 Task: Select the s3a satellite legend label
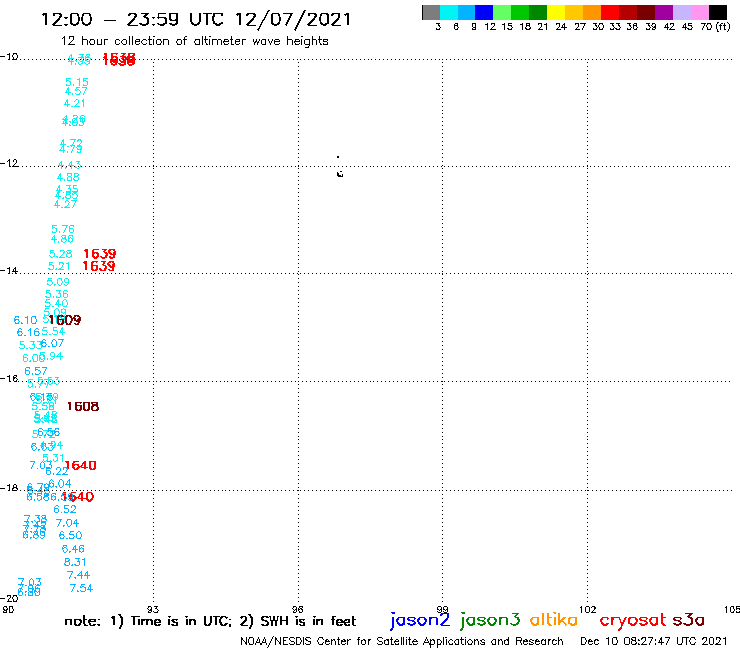coord(688,620)
